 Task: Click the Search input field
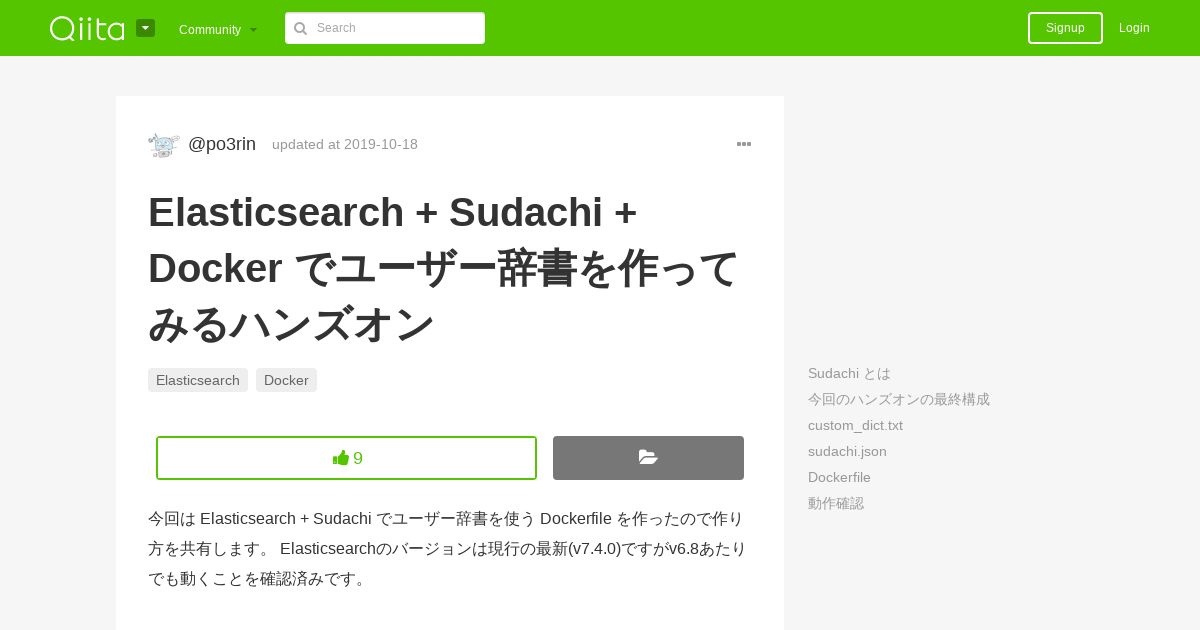click(385, 28)
